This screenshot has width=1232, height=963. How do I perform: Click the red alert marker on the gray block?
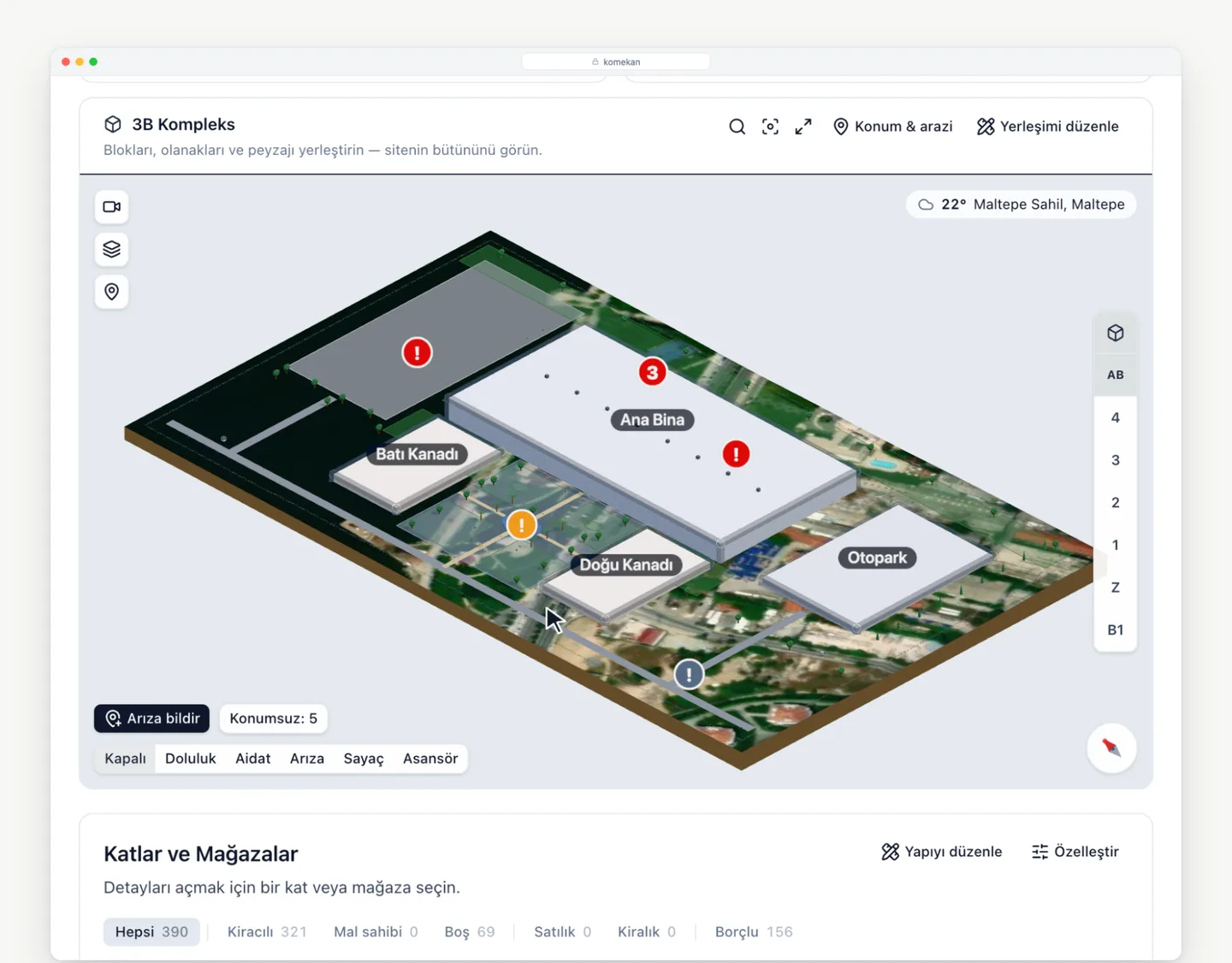coord(418,352)
